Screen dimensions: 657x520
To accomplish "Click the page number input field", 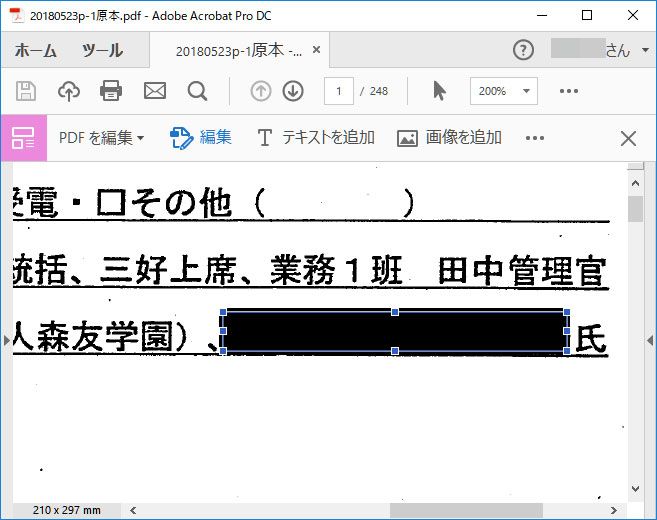I will [339, 91].
